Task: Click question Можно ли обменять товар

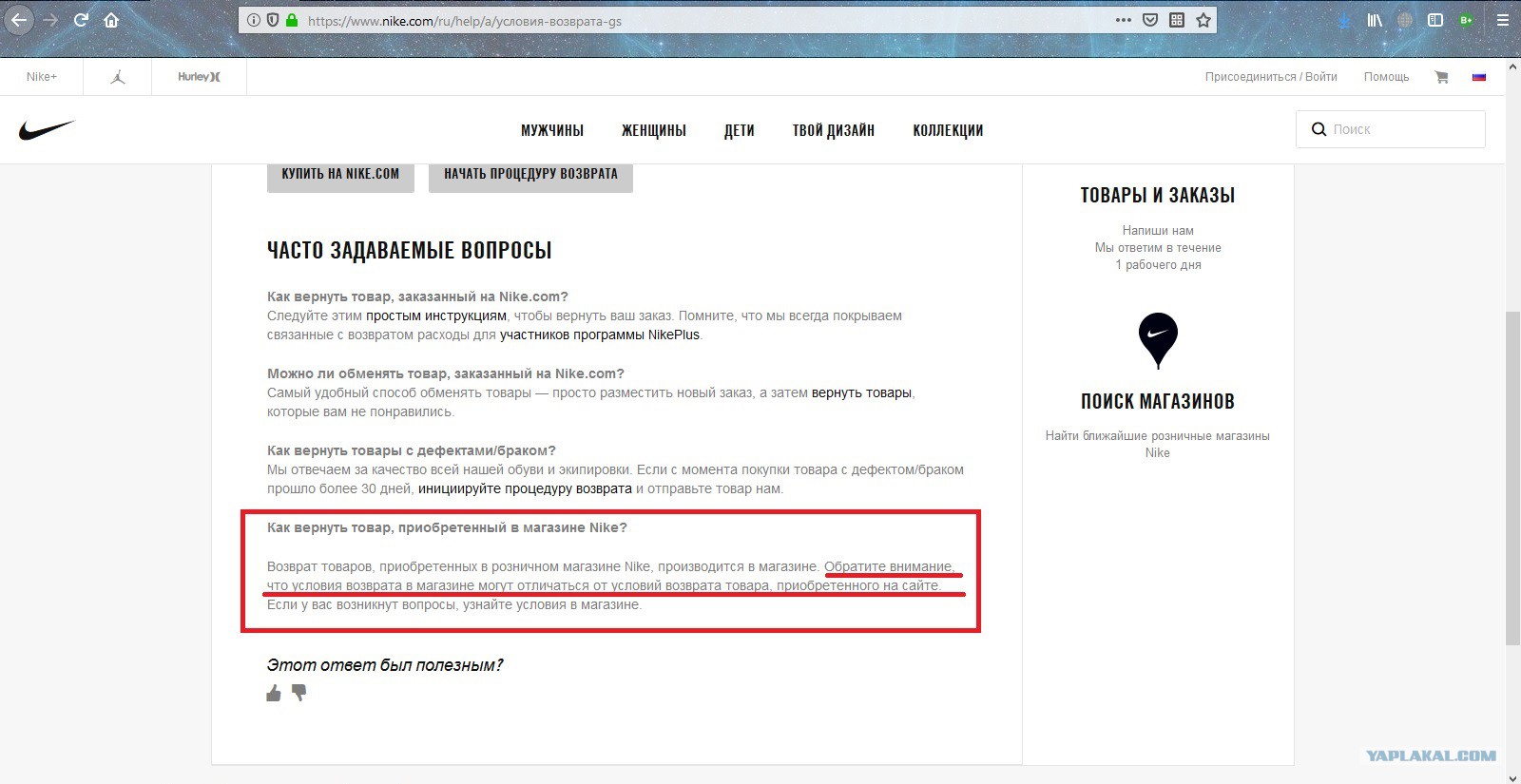Action: tap(446, 373)
